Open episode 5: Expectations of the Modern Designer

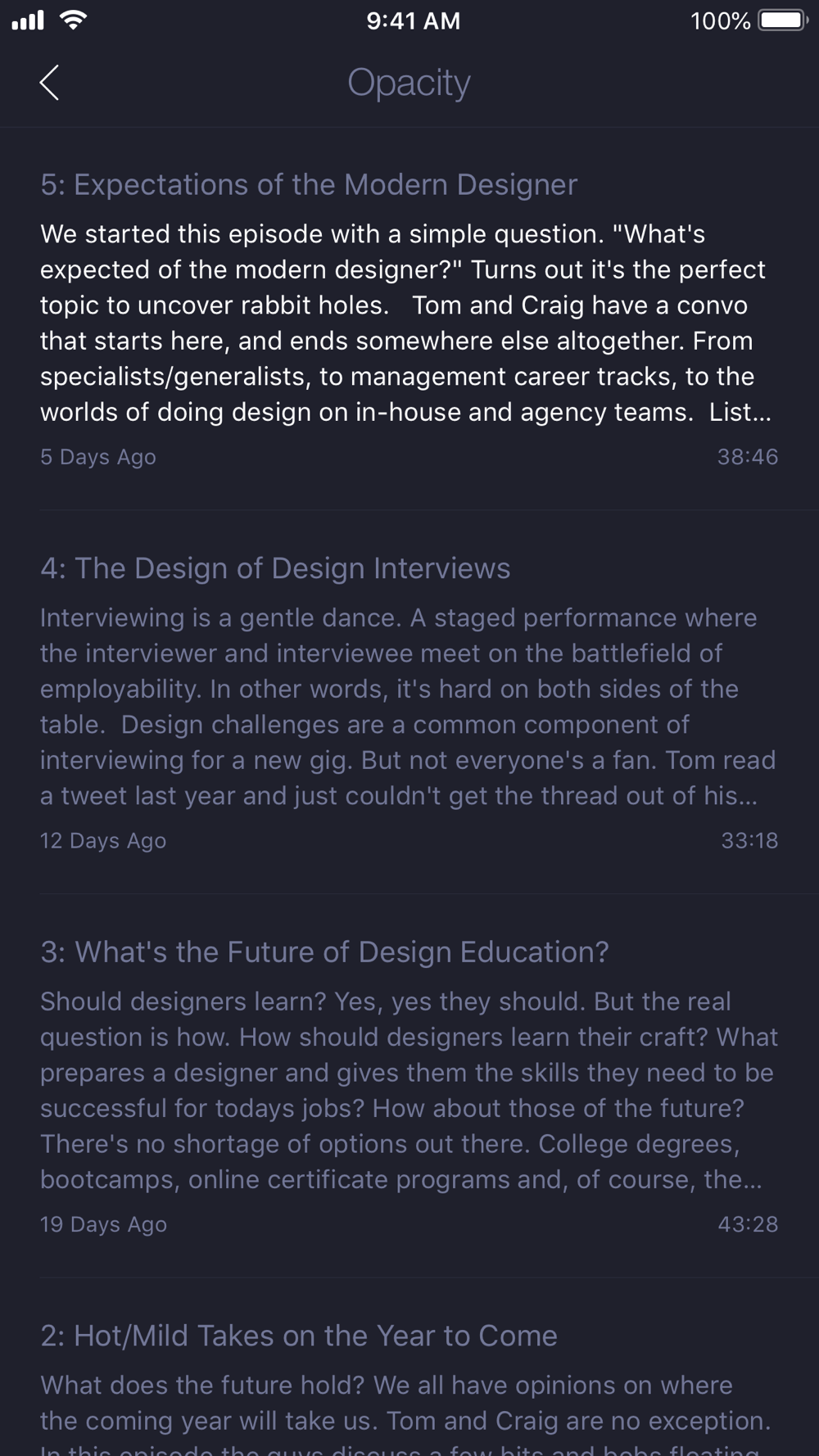(x=309, y=185)
